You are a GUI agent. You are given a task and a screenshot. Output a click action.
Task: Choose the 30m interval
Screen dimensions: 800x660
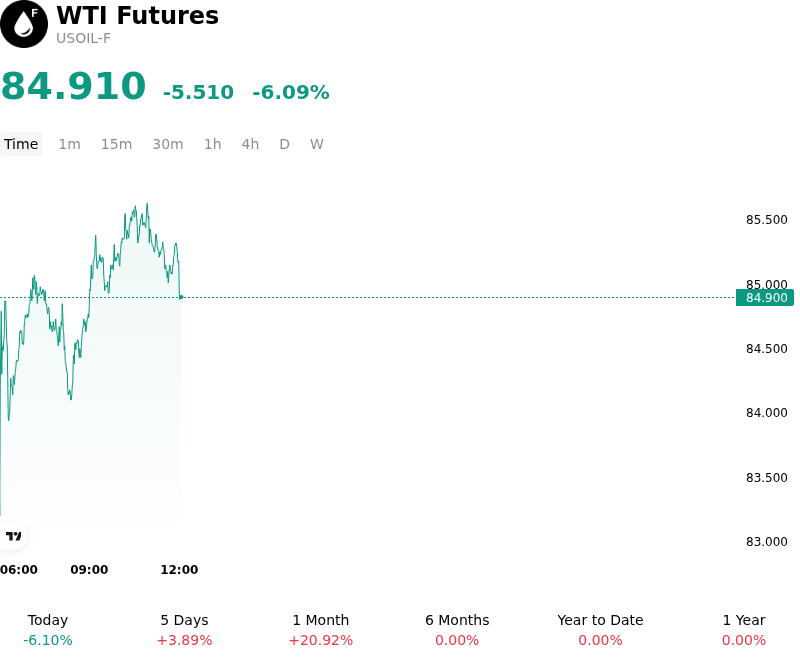coord(168,144)
